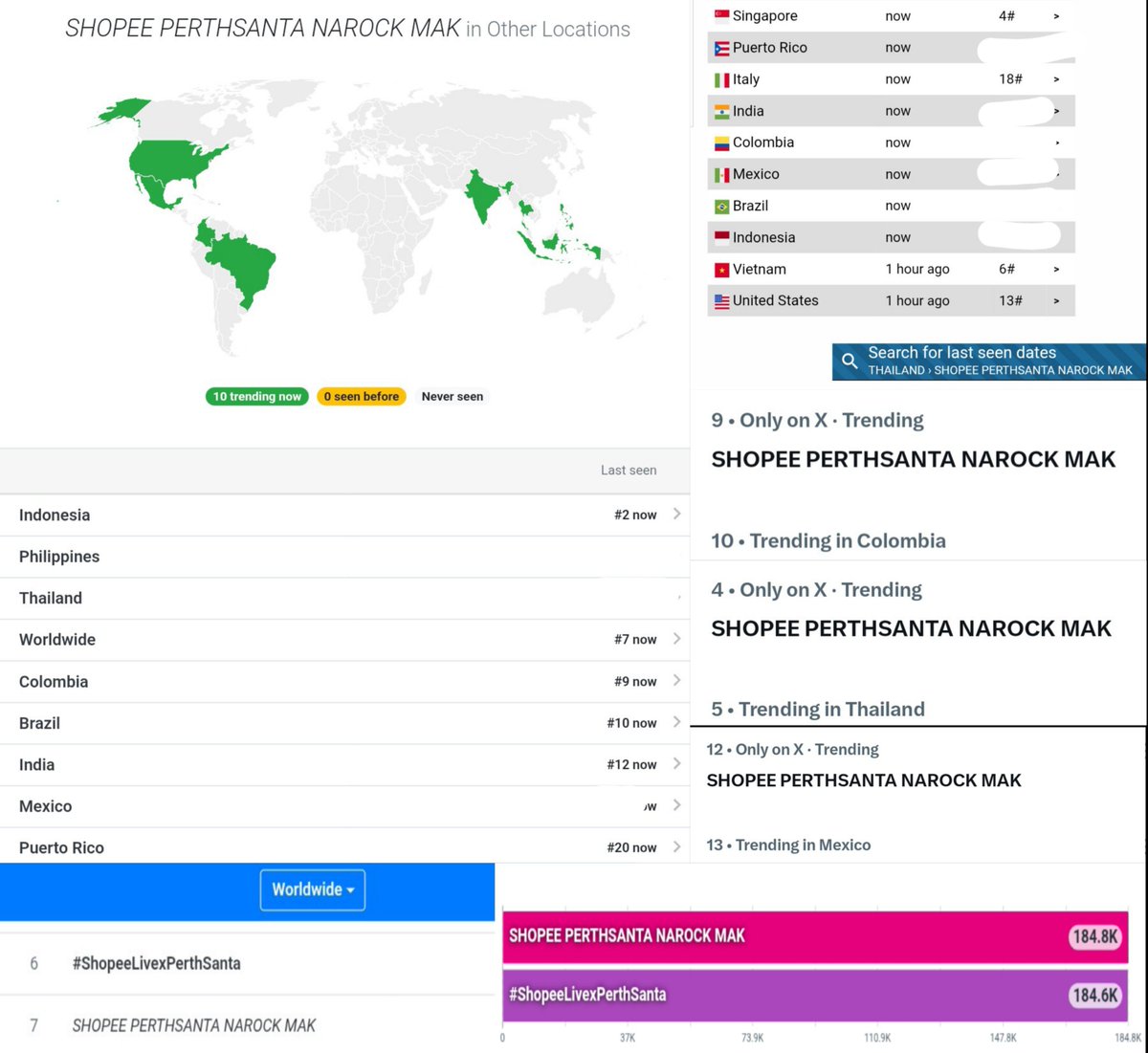This screenshot has height=1053, width=1148.
Task: Click the '13#' rank in United States row
Action: 1010,301
